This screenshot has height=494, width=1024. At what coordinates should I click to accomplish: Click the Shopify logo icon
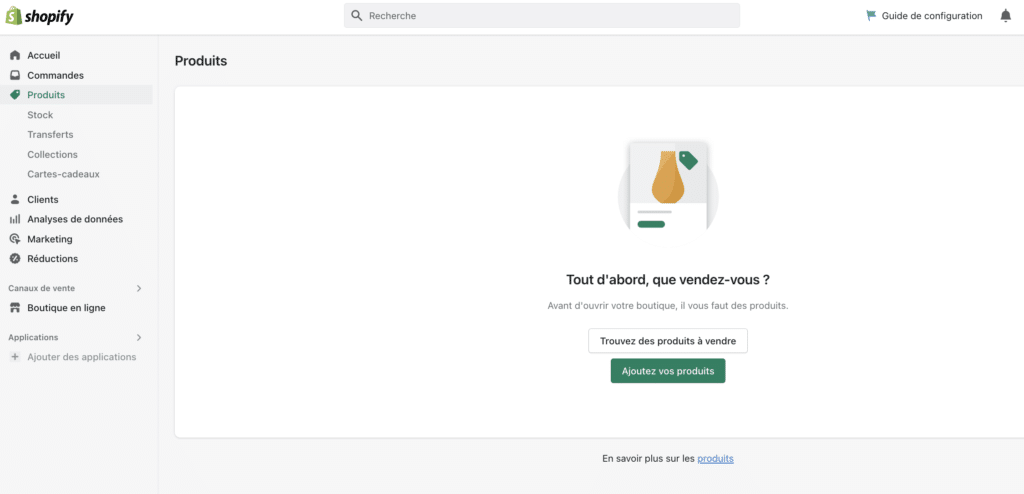tap(14, 16)
